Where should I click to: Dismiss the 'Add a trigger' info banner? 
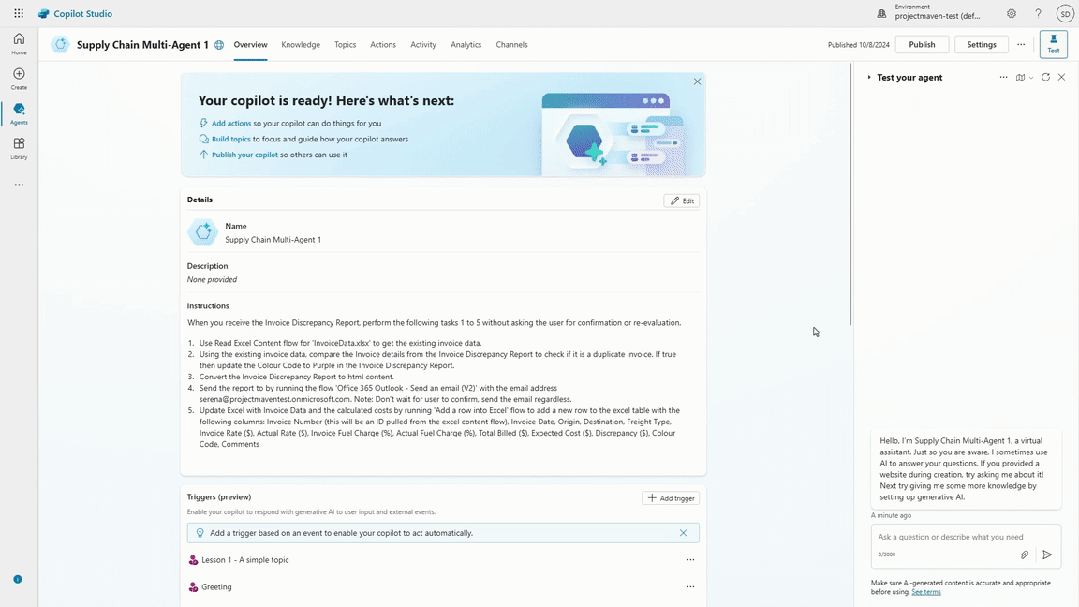tap(684, 533)
